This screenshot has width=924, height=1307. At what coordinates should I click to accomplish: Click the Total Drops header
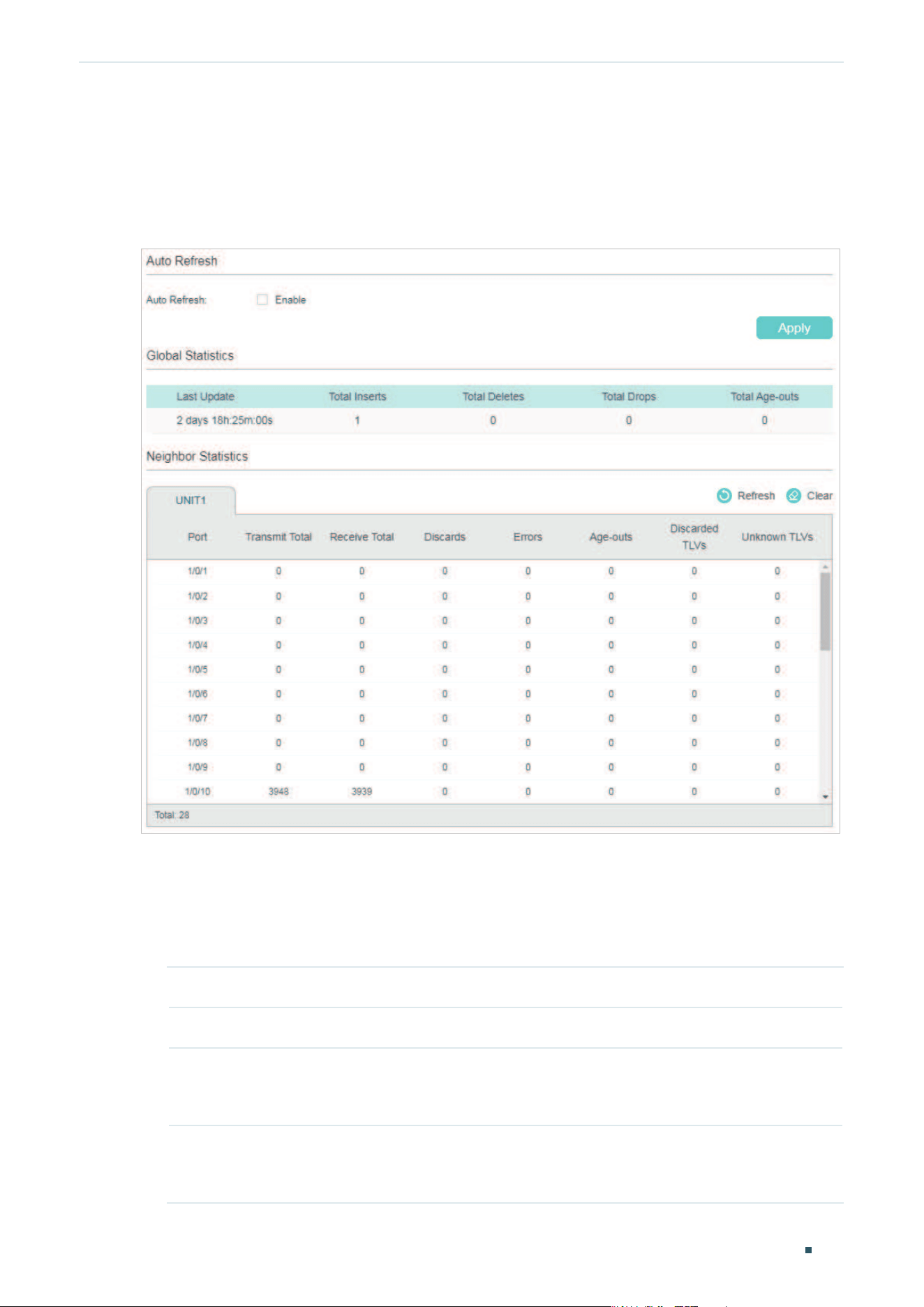[629, 397]
